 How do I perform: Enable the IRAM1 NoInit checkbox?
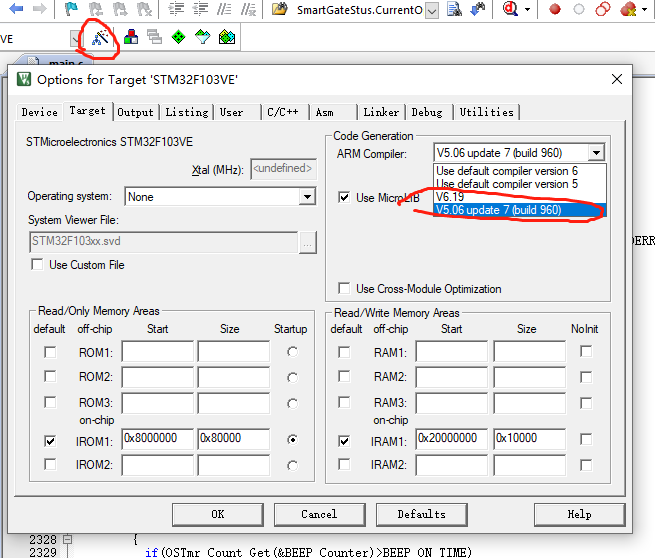tap(586, 439)
